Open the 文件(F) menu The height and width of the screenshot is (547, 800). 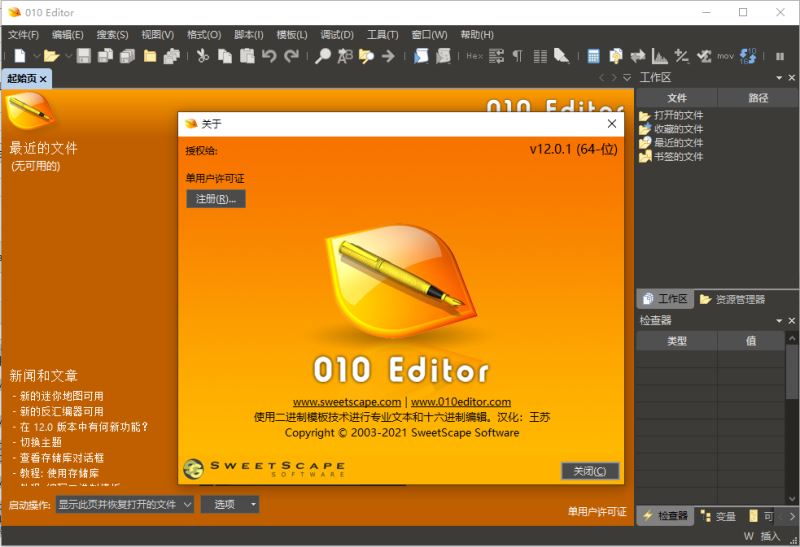click(x=23, y=35)
